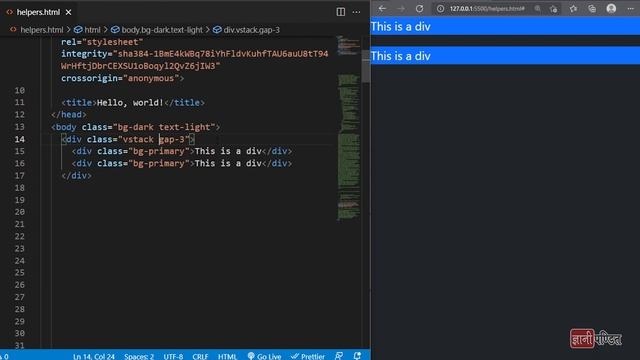This screenshot has width=640, height=360.
Task: Add this page to favorites
Action: pos(553,9)
